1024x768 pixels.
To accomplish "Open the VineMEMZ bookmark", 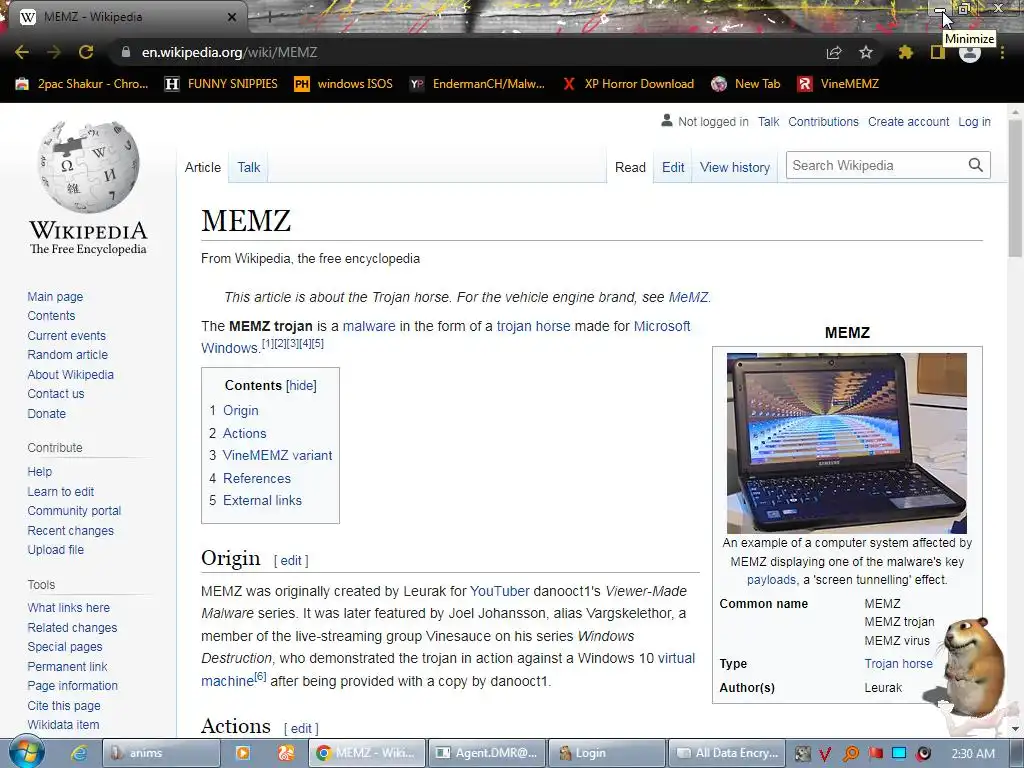I will click(839, 84).
